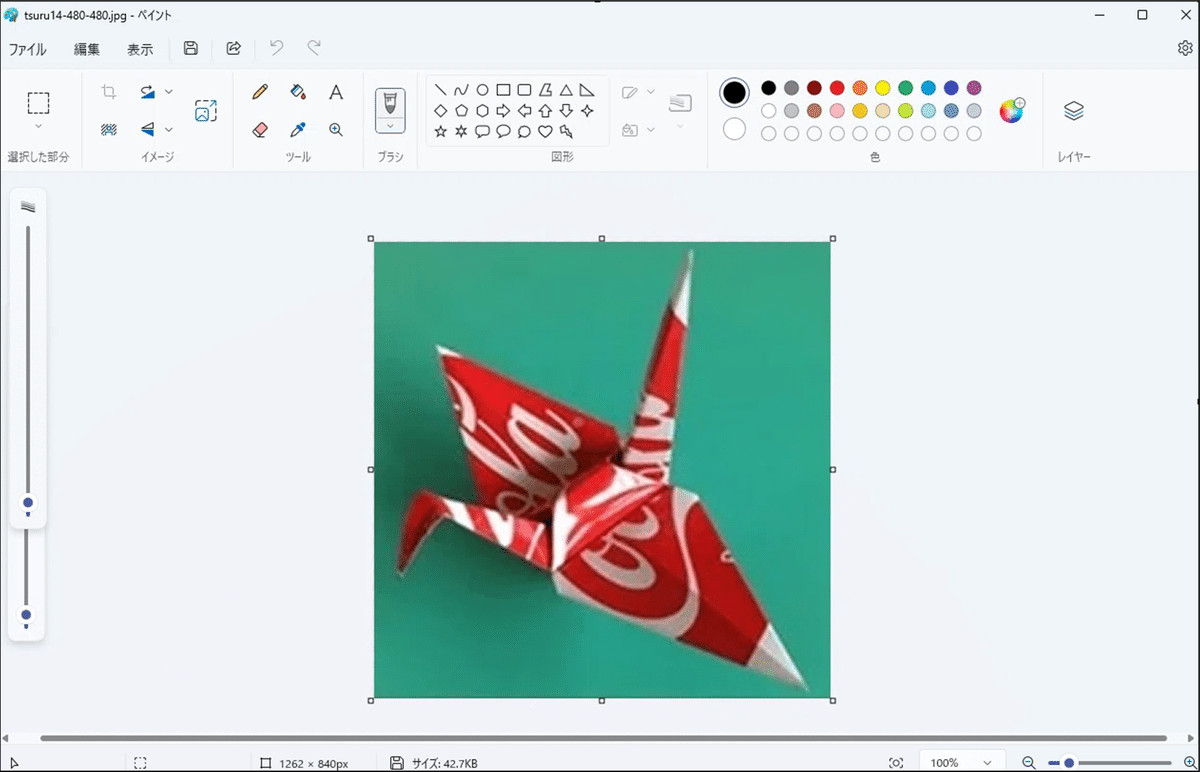This screenshot has width=1200, height=772.
Task: Choose the rounded rectangle shape
Action: coord(524,90)
